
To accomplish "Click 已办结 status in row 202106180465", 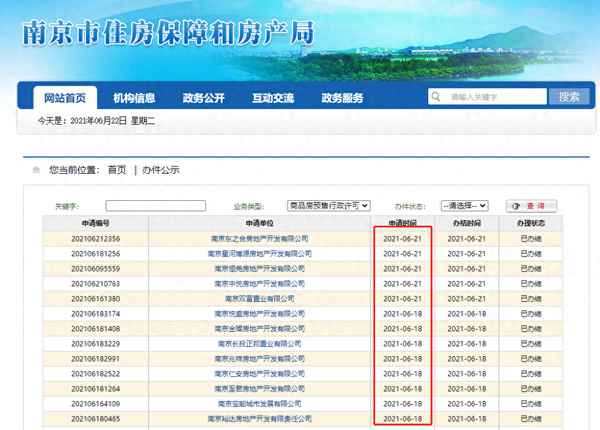I will click(x=531, y=419).
